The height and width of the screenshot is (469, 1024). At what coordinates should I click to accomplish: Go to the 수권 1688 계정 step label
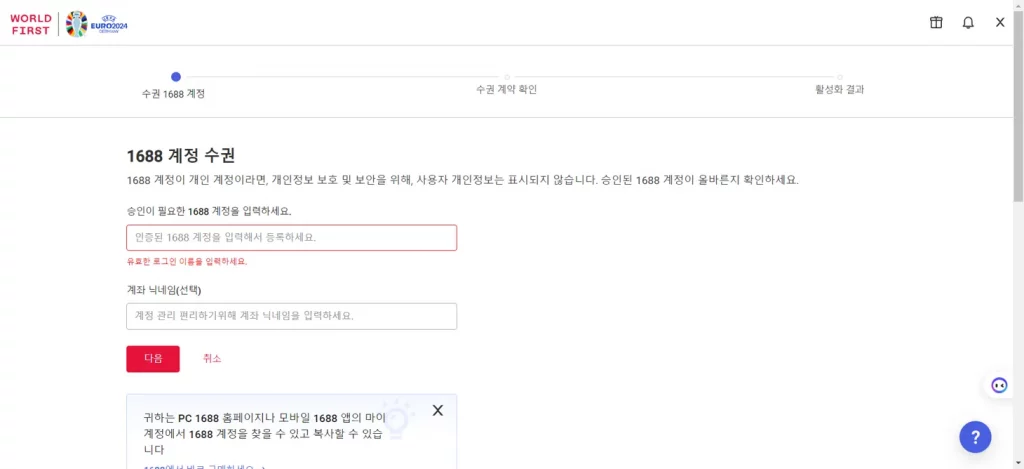click(173, 93)
